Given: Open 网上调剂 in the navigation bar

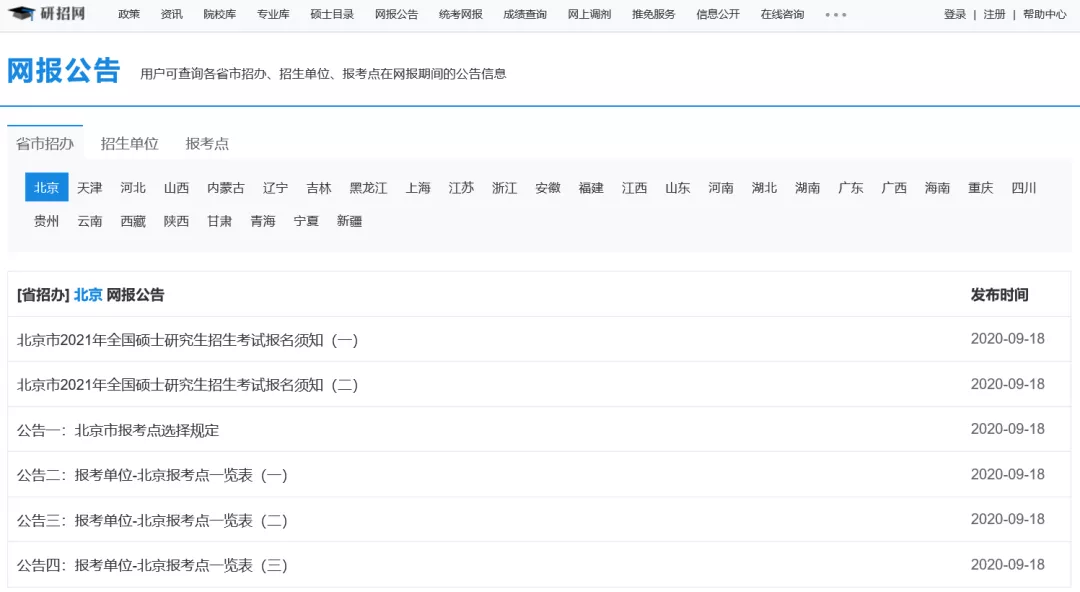Looking at the screenshot, I should coord(589,14).
